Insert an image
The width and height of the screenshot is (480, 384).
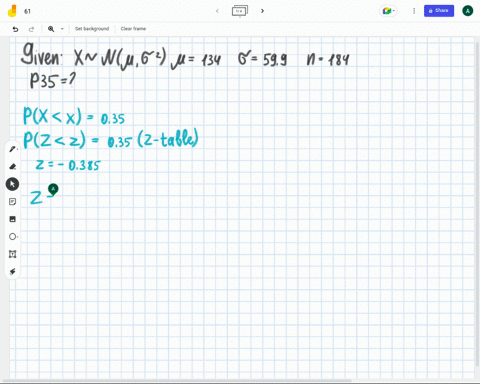[13, 219]
